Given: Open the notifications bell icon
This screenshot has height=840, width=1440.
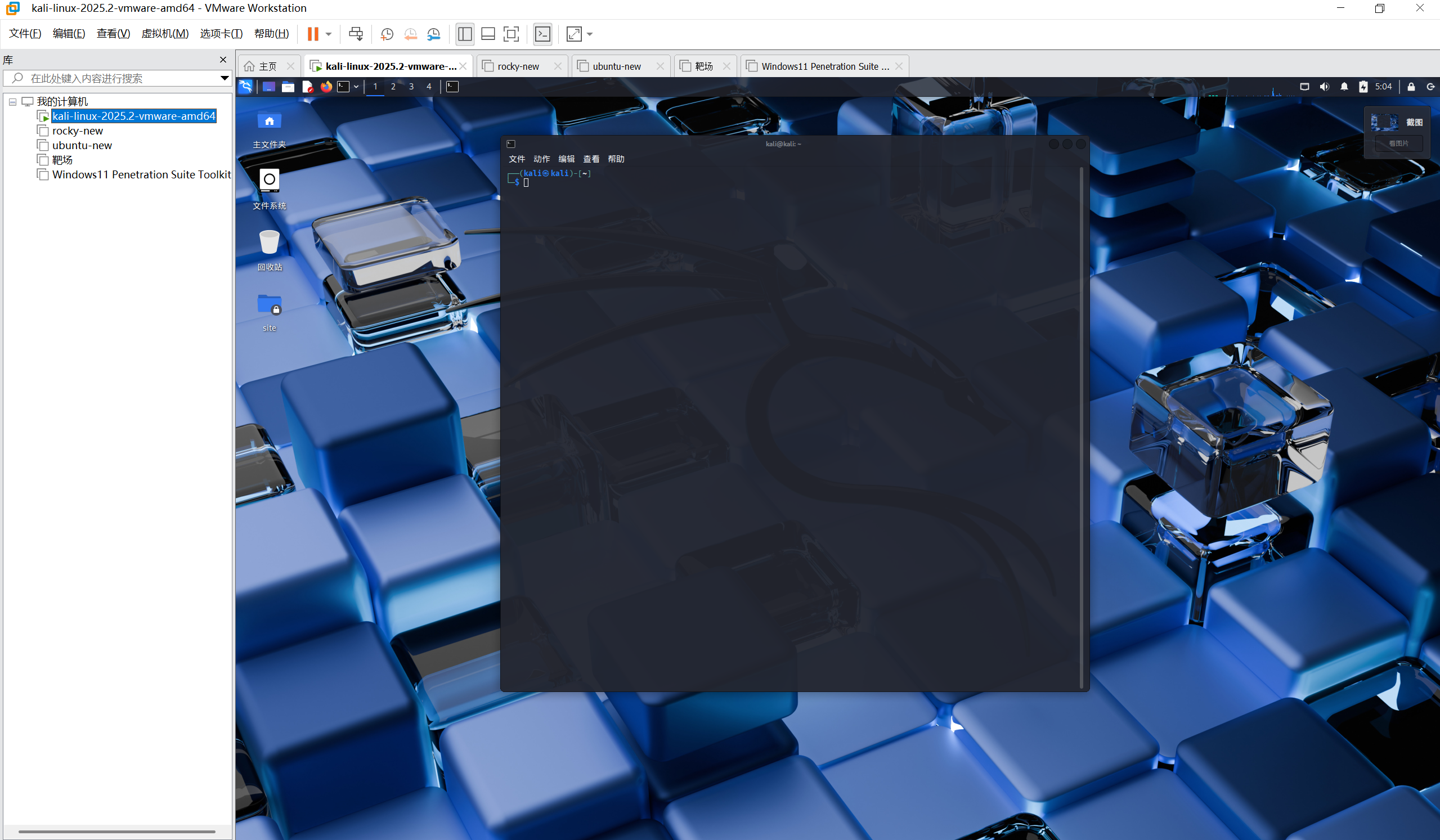Looking at the screenshot, I should click(x=1344, y=87).
